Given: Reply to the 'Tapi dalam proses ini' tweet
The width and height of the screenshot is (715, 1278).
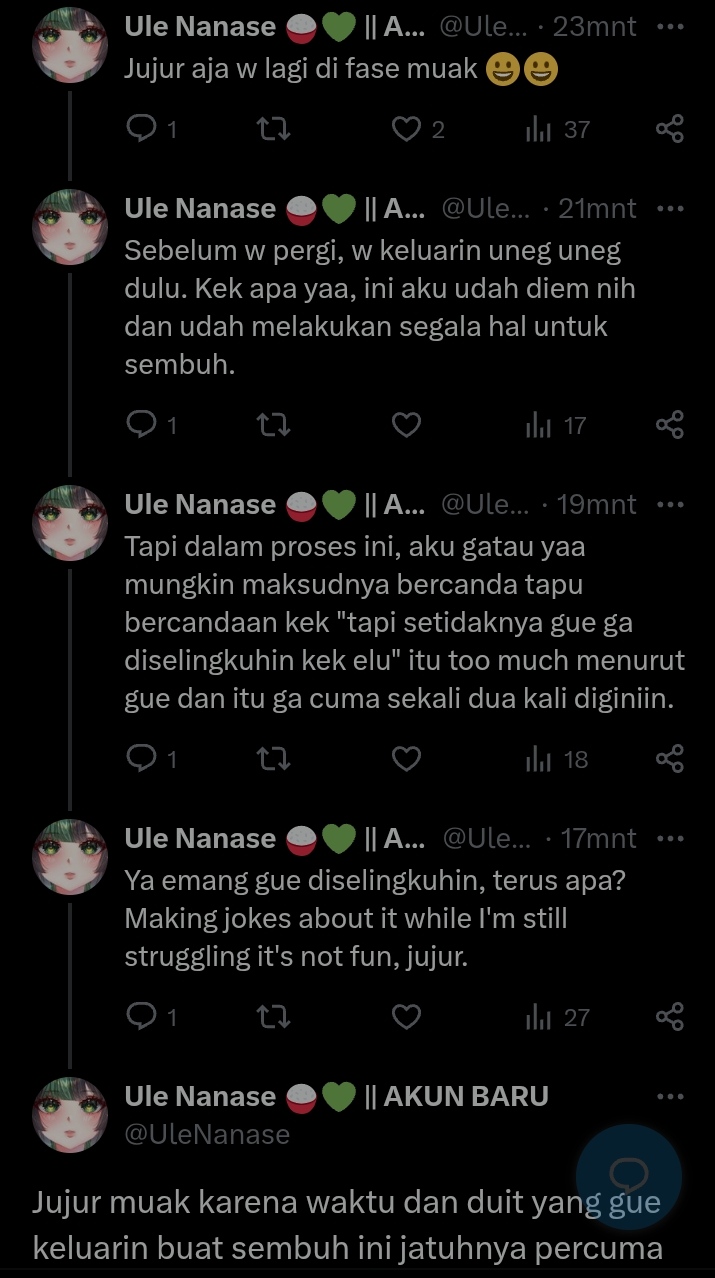Looking at the screenshot, I should 142,760.
